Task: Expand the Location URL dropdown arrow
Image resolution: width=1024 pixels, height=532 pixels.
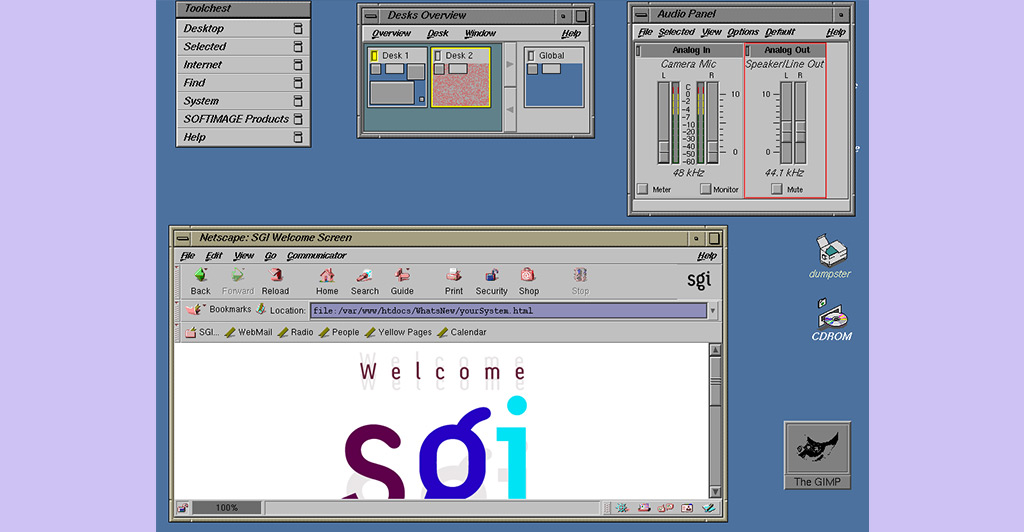Action: [x=713, y=311]
